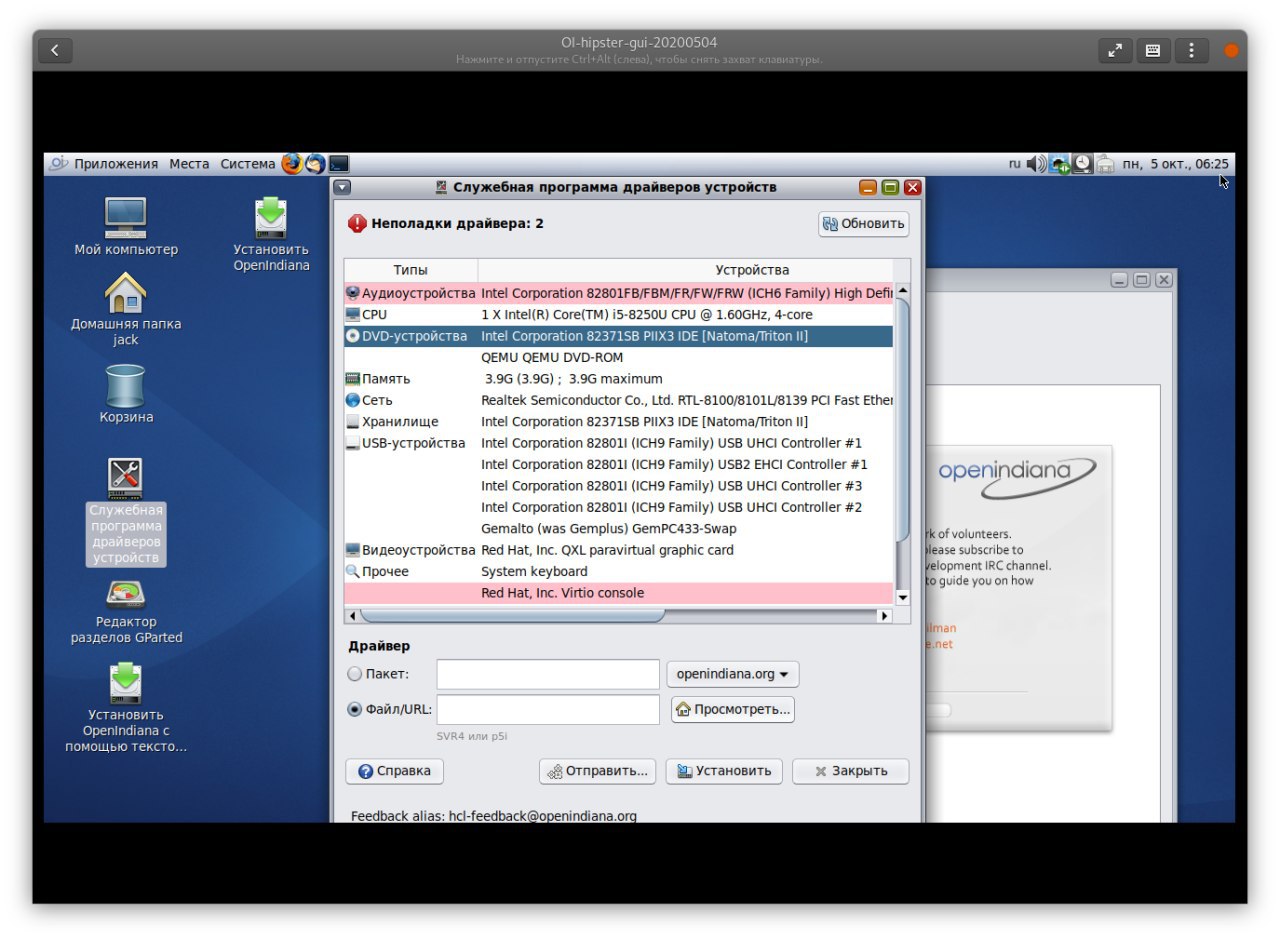Choose the Файл/URL radio button
The height and width of the screenshot is (939, 1280).
tap(354, 709)
